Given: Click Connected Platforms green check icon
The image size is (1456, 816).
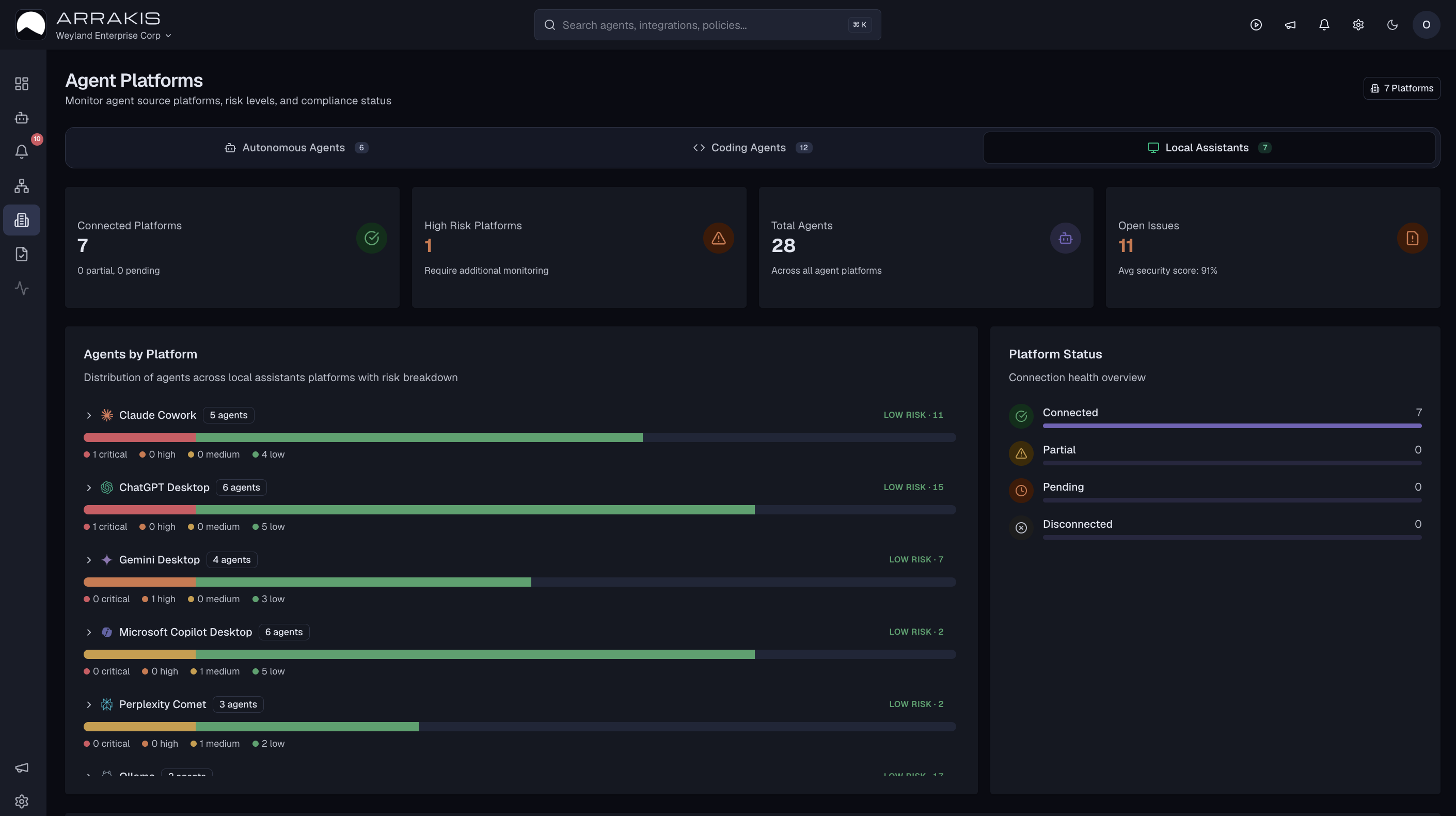Looking at the screenshot, I should pyautogui.click(x=371, y=238).
